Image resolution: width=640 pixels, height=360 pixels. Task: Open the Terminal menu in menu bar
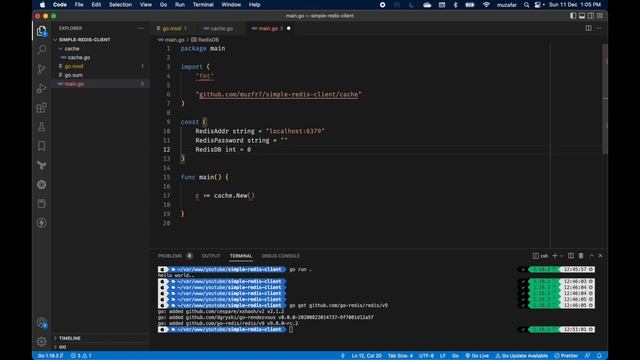[x=203, y=4]
